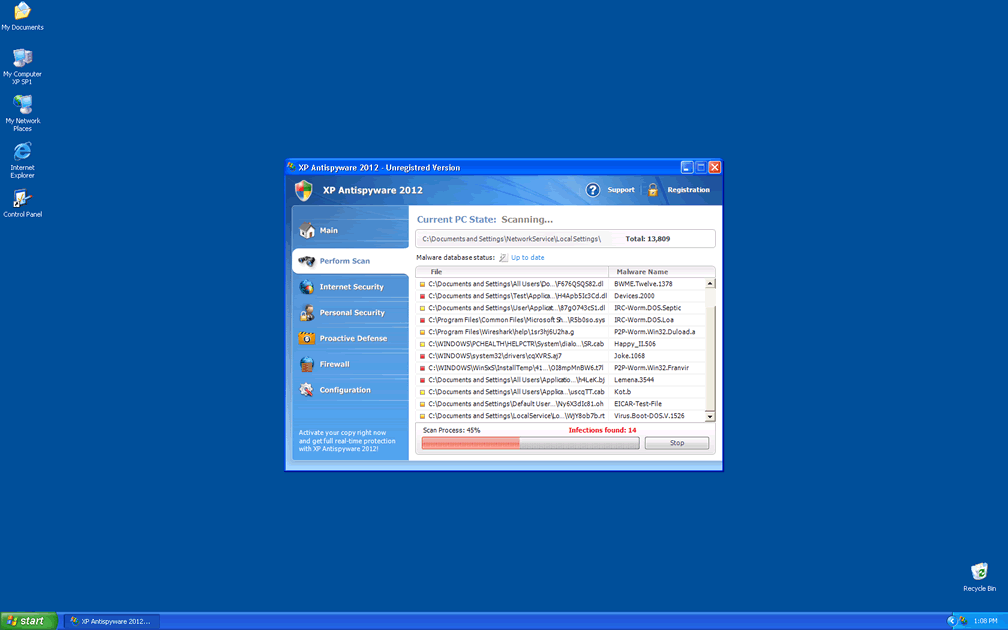Click the Firewall brick-wall icon
Screen dimensions: 1008x630
pos(305,364)
